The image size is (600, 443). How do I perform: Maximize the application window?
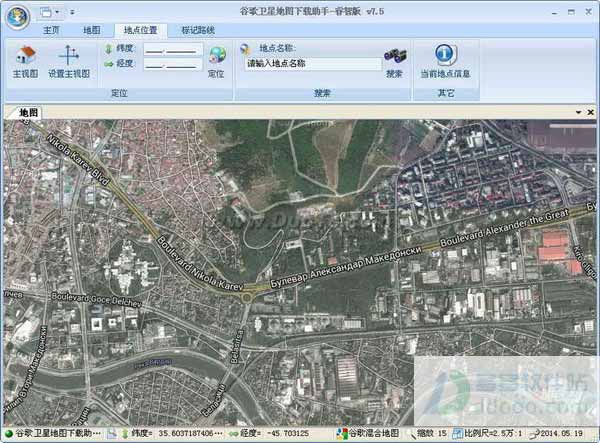[x=571, y=12]
